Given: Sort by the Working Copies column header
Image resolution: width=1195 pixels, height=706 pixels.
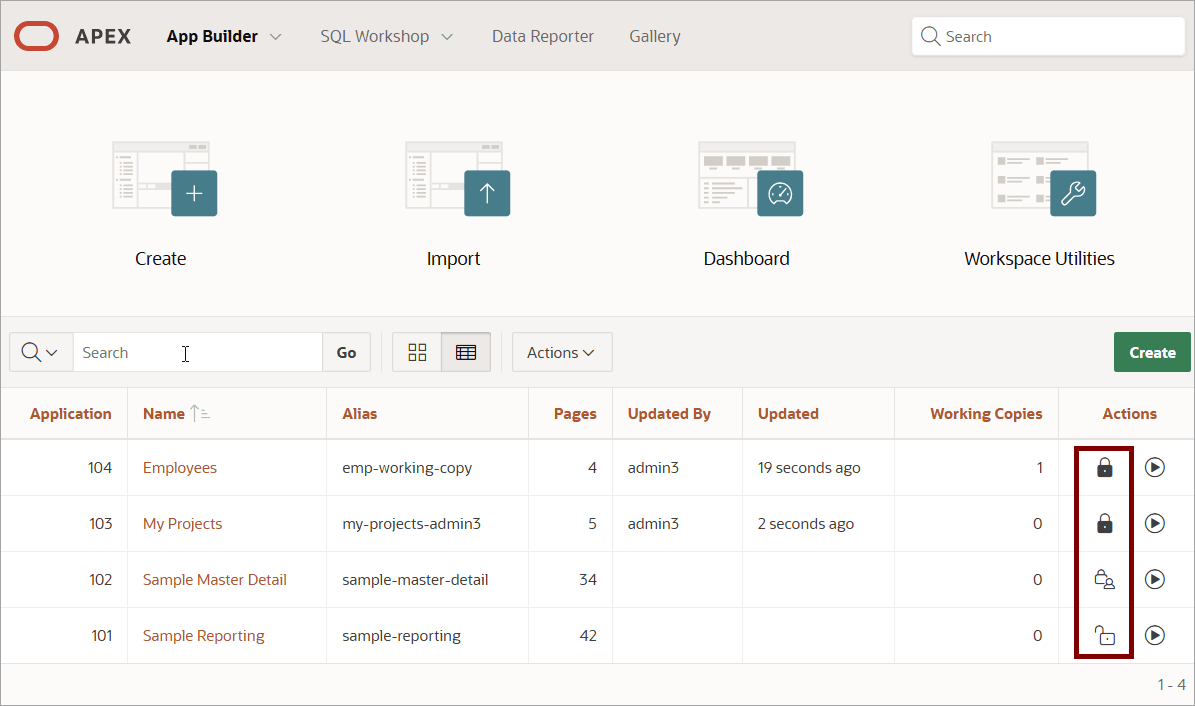Looking at the screenshot, I should (986, 413).
